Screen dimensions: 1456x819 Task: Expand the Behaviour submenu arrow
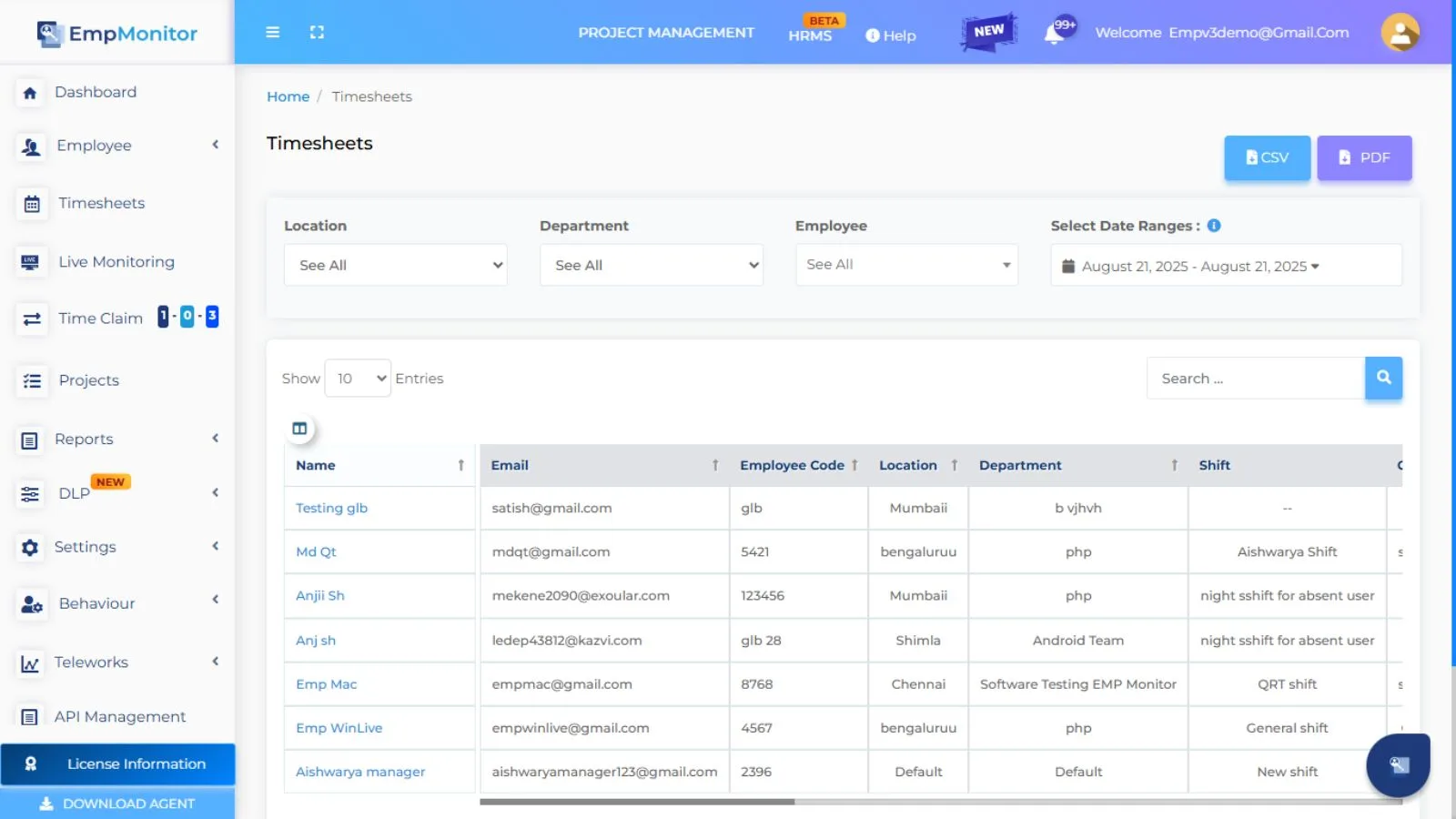[216, 600]
